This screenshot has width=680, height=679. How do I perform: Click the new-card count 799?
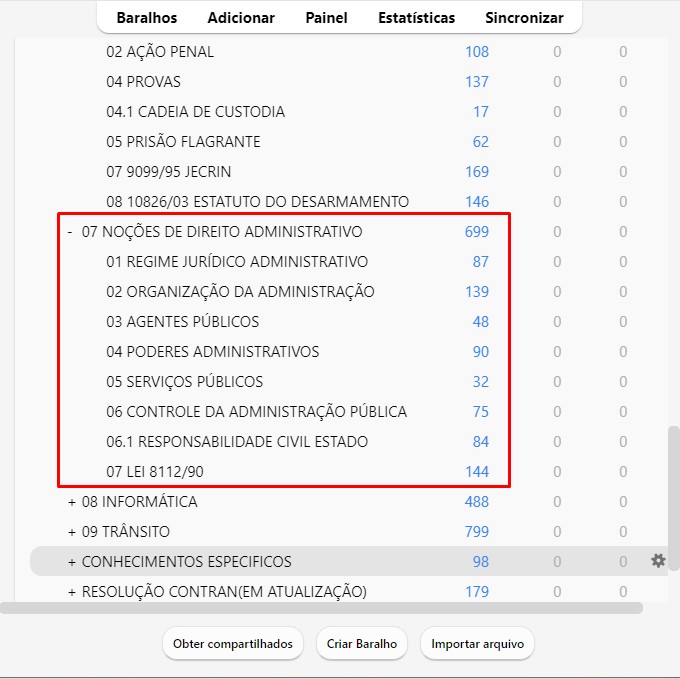477,532
